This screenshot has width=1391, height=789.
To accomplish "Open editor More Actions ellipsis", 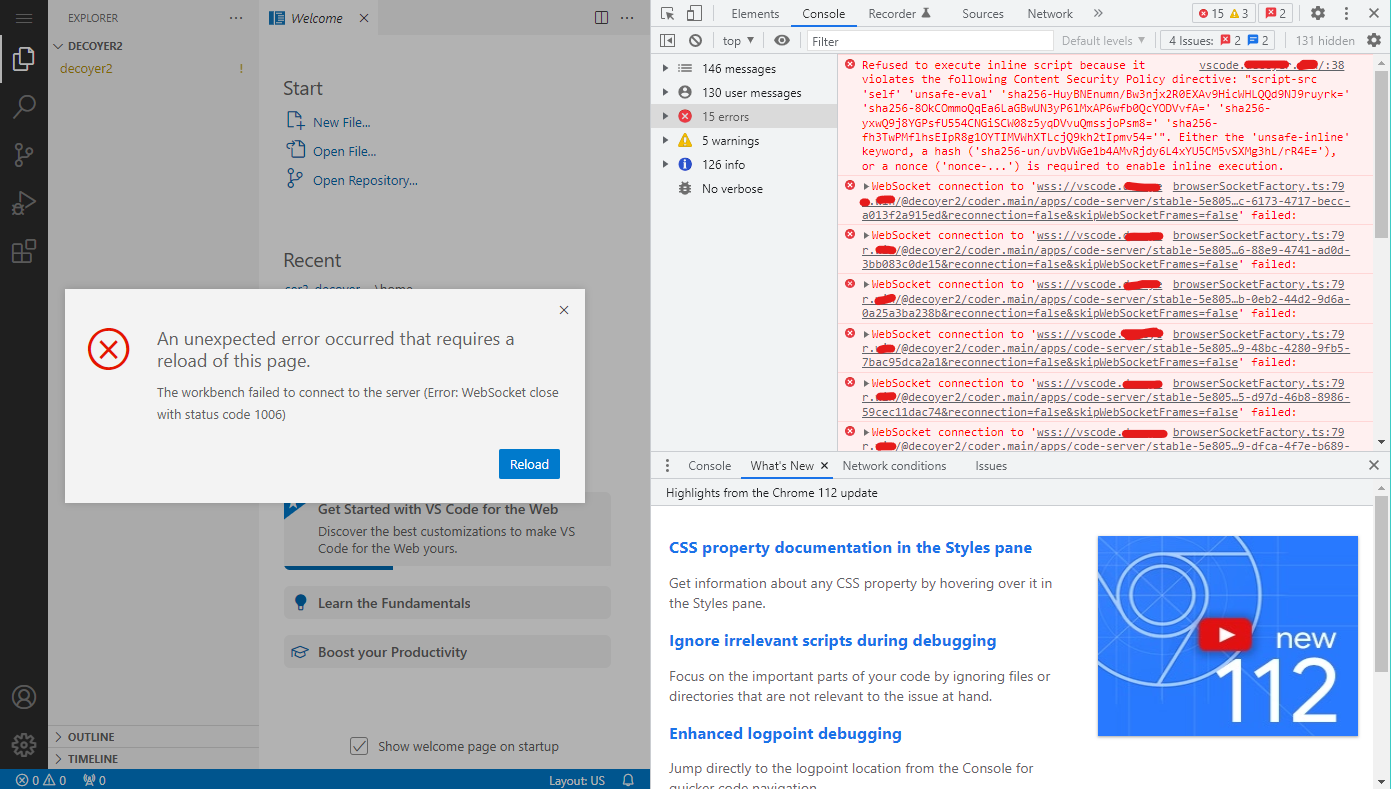I will (627, 17).
